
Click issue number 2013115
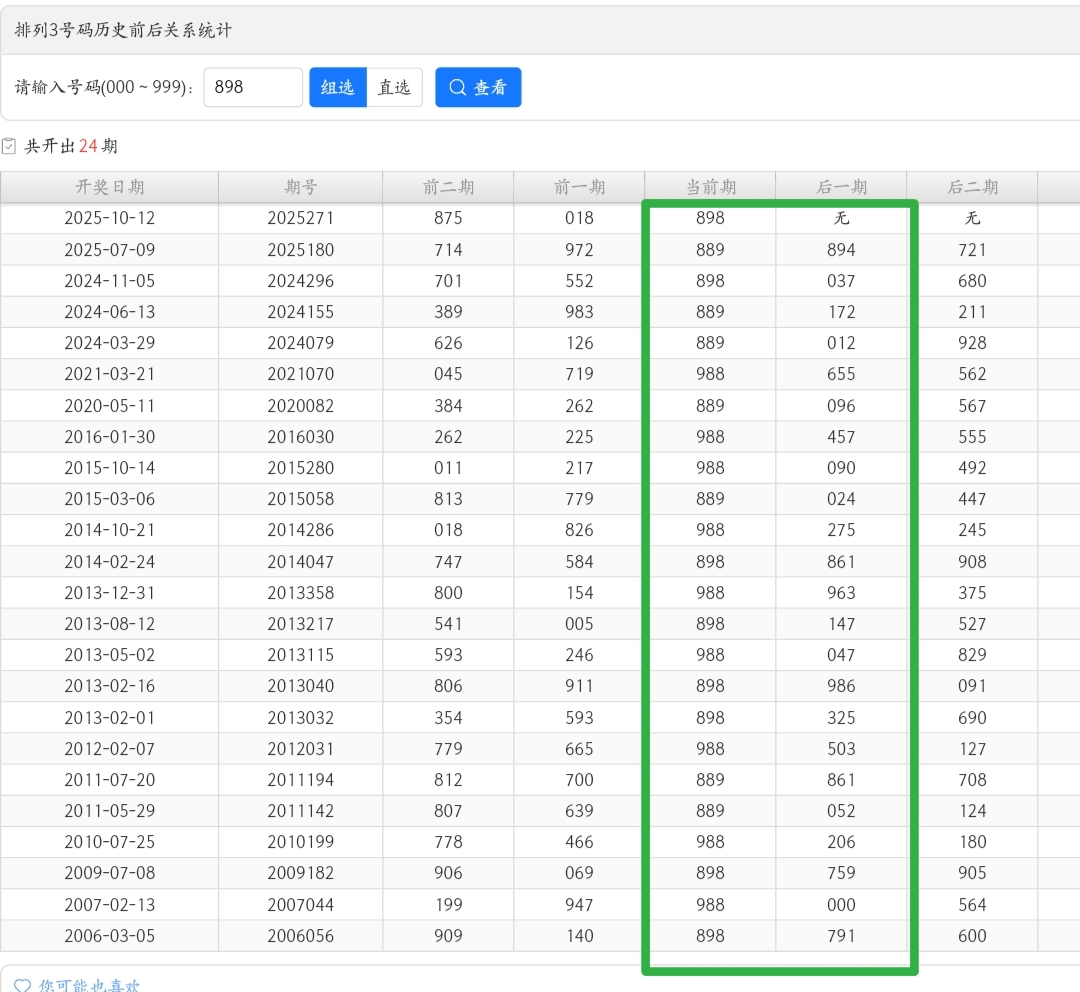[x=300, y=654]
